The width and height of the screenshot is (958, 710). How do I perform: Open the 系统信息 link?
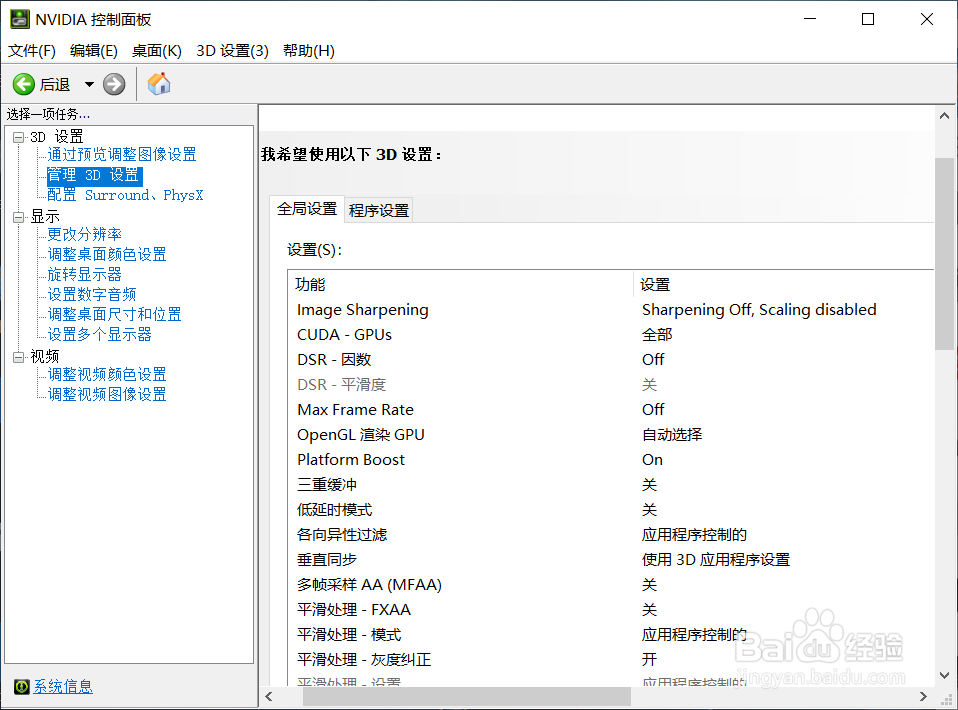click(x=63, y=686)
